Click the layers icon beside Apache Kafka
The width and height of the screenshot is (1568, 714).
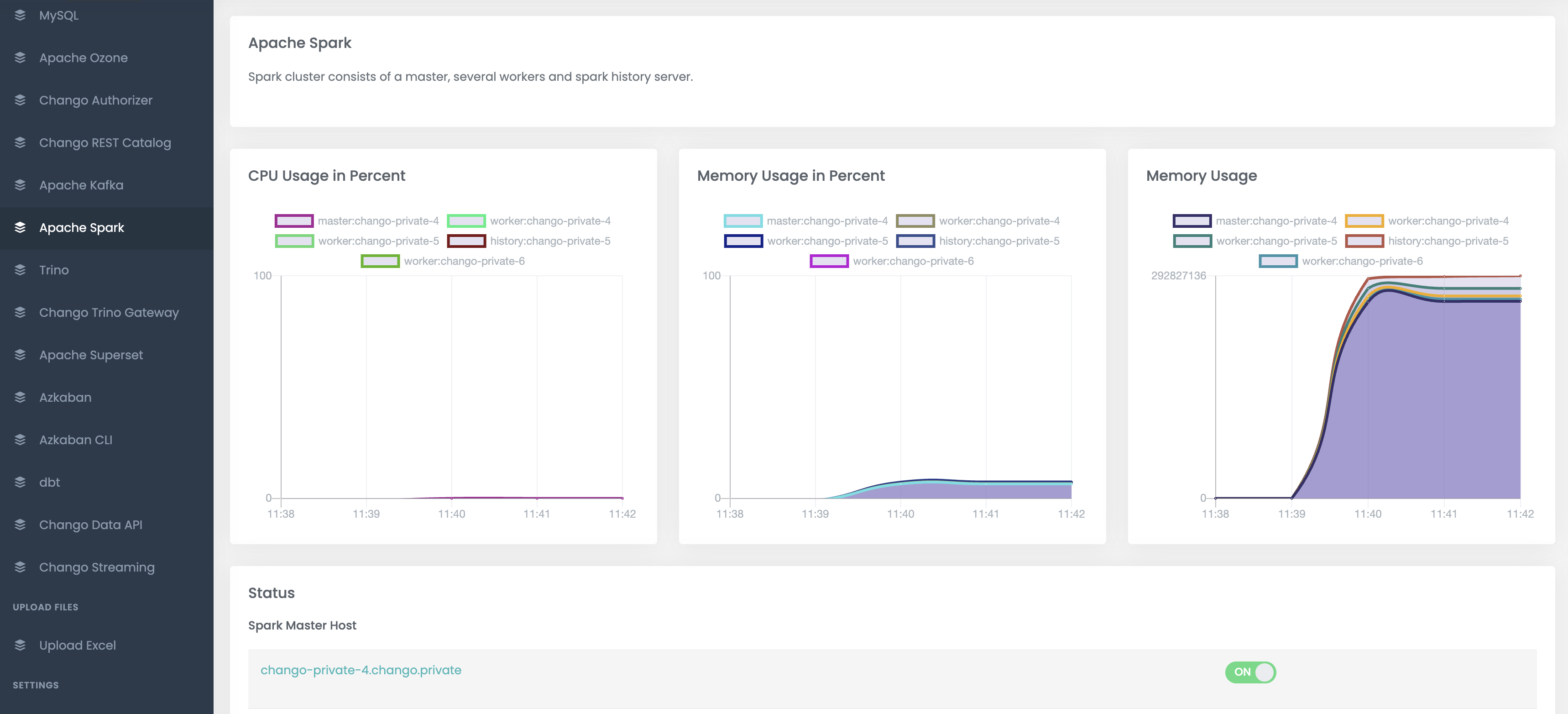[x=20, y=185]
